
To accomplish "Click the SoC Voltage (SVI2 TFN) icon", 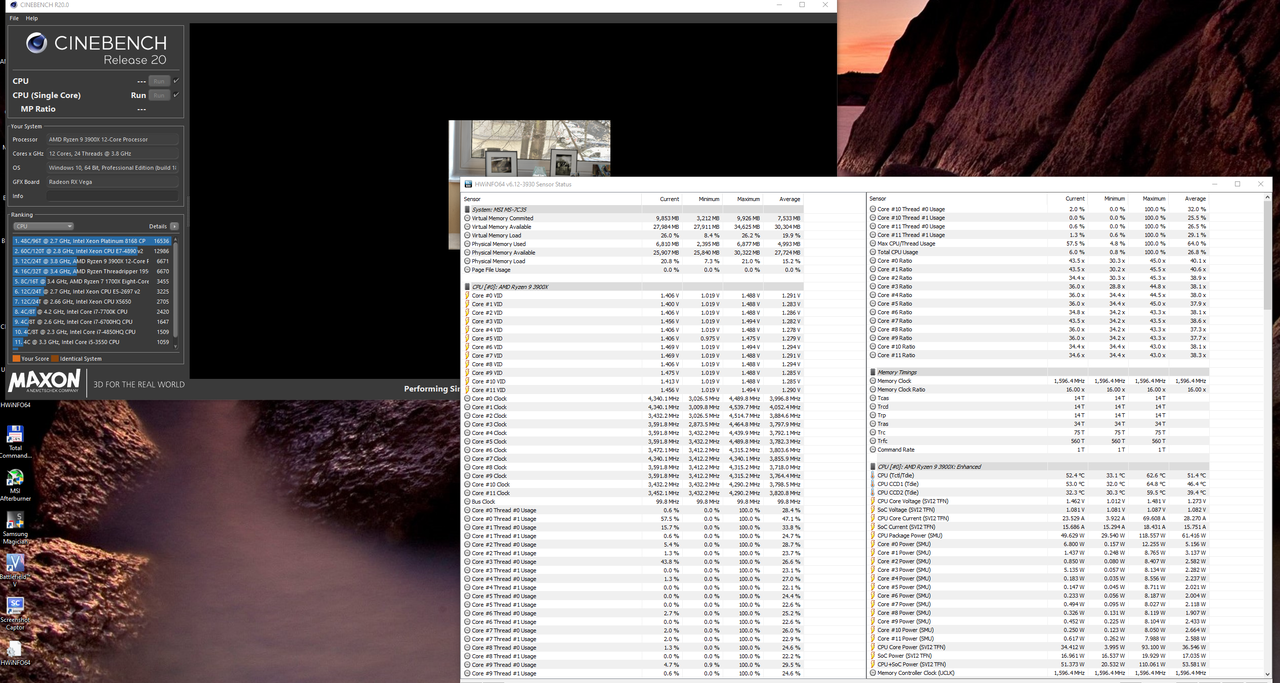I will click(872, 510).
